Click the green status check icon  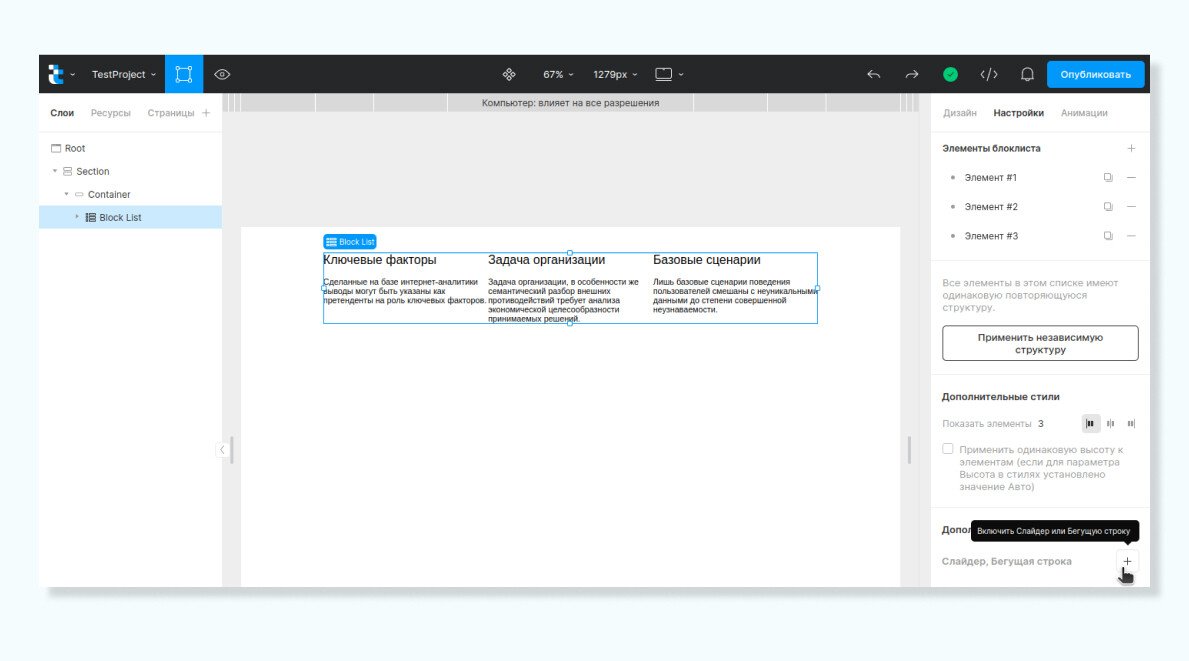click(x=950, y=74)
